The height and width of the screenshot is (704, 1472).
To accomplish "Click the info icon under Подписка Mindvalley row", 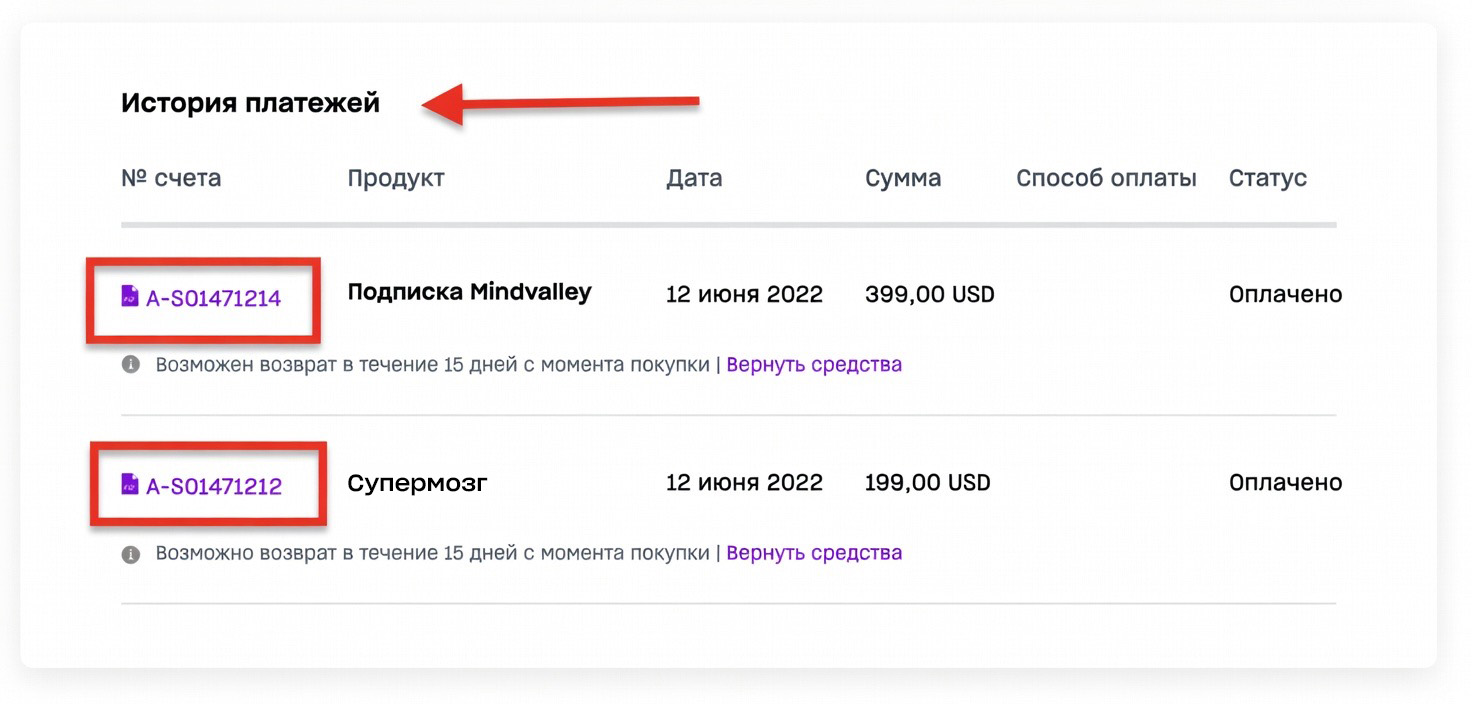I will (131, 365).
